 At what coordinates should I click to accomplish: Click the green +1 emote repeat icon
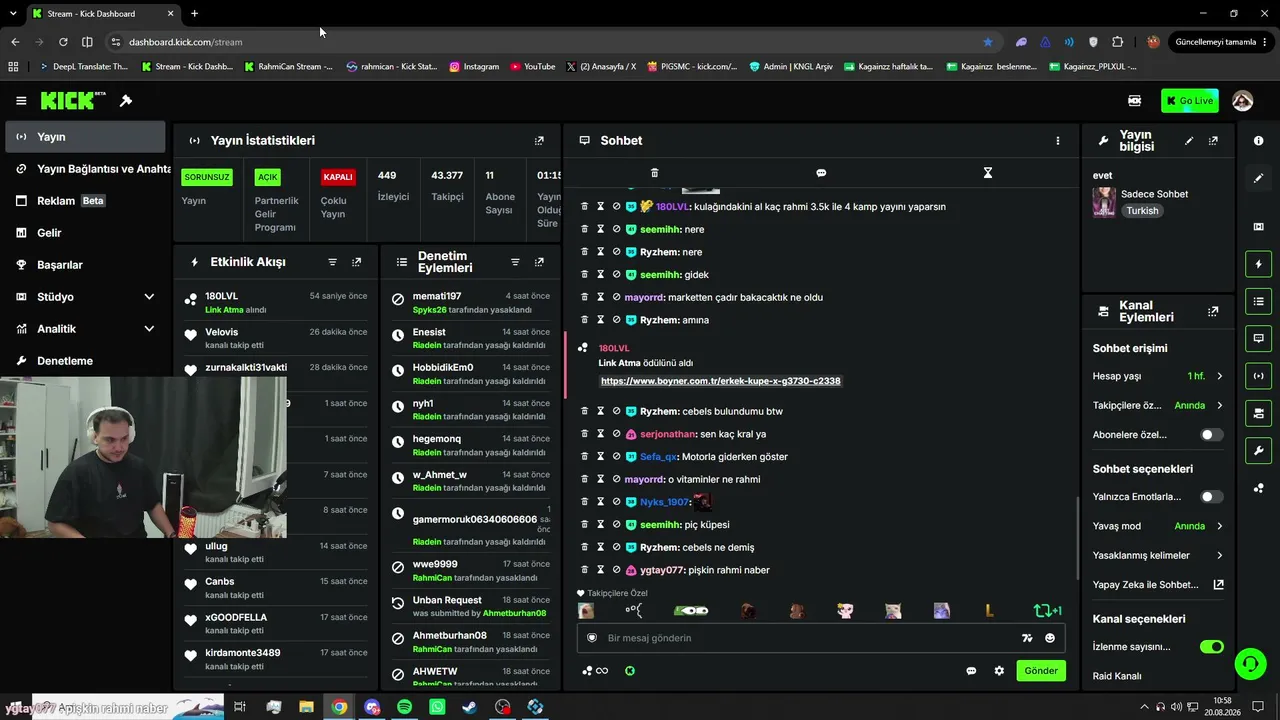1047,610
